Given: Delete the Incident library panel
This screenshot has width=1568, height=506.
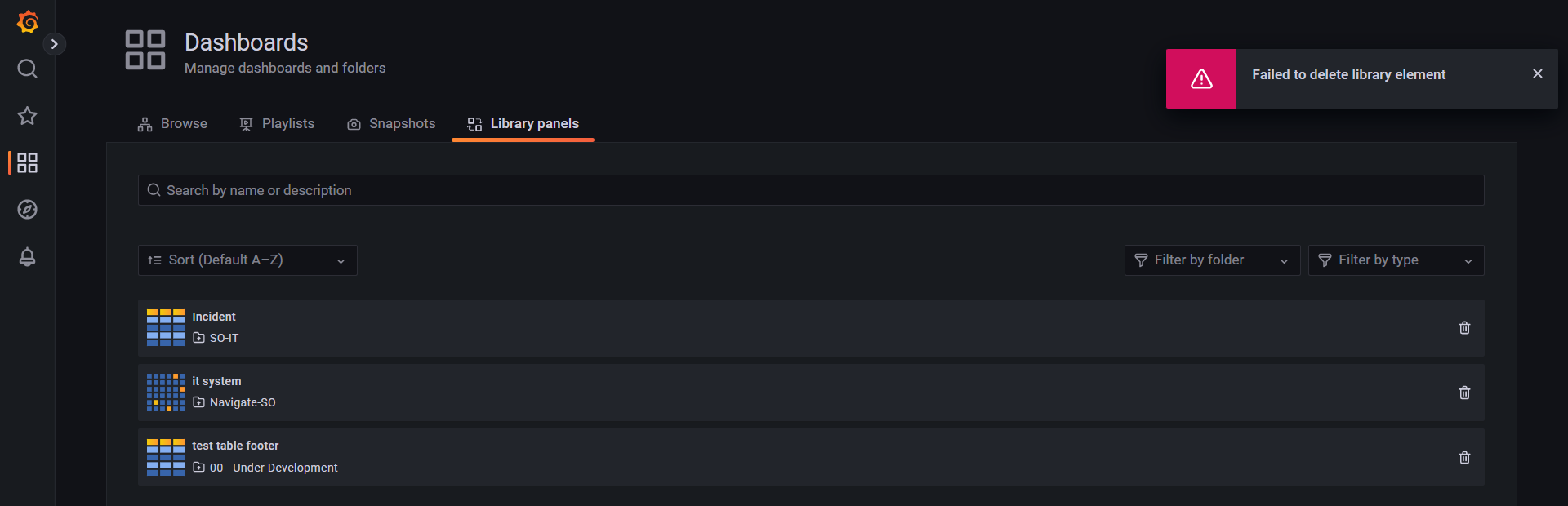Looking at the screenshot, I should 1463,327.
